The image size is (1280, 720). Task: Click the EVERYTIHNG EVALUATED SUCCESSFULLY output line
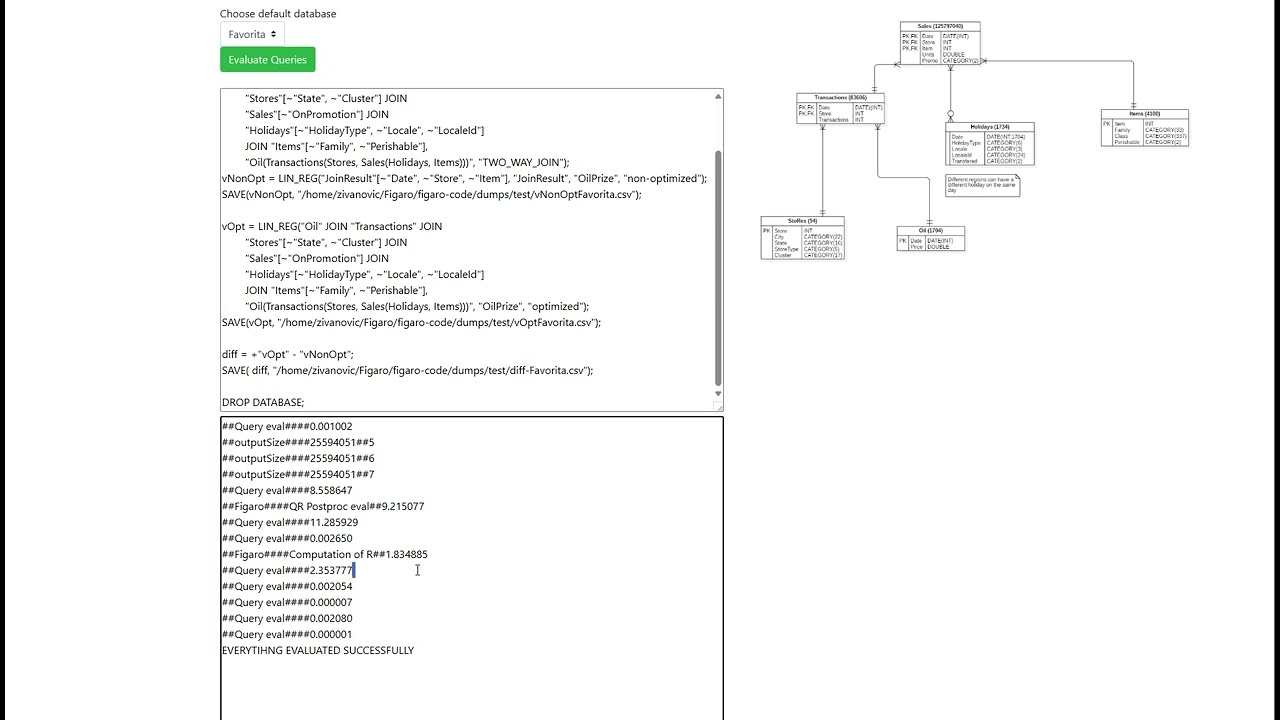[x=318, y=650]
